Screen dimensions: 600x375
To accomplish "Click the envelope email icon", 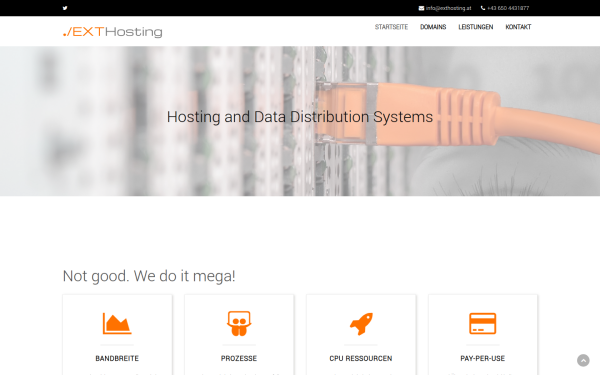I will click(421, 8).
